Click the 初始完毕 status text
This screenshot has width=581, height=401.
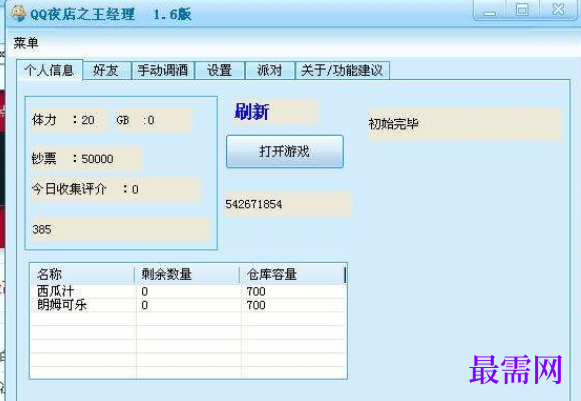pos(393,124)
